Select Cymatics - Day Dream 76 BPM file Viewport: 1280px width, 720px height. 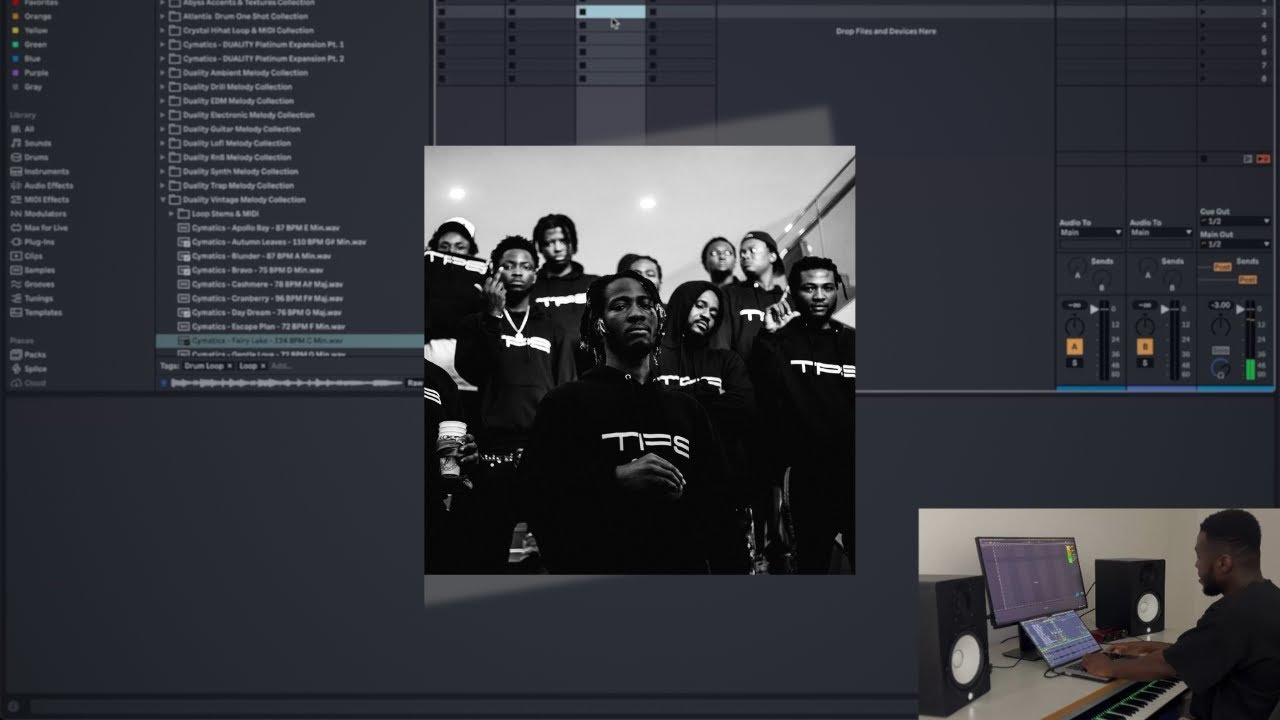pyautogui.click(x=260, y=312)
